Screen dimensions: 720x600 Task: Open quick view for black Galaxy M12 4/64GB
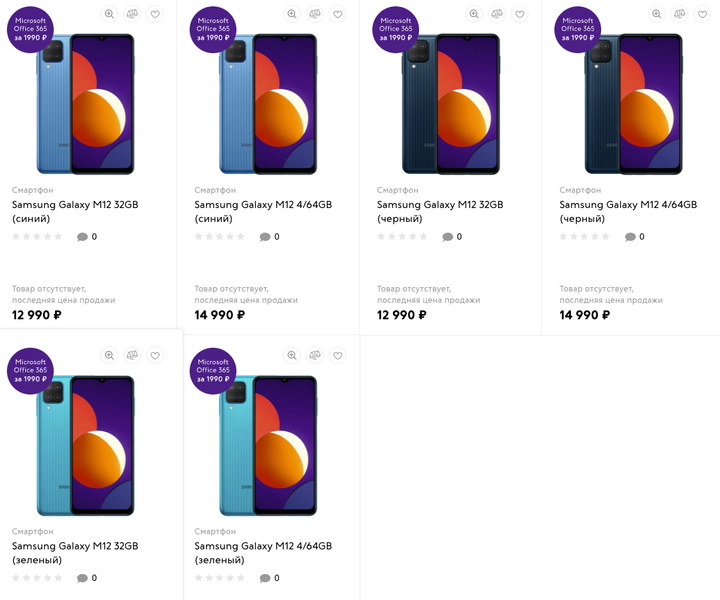click(x=656, y=14)
